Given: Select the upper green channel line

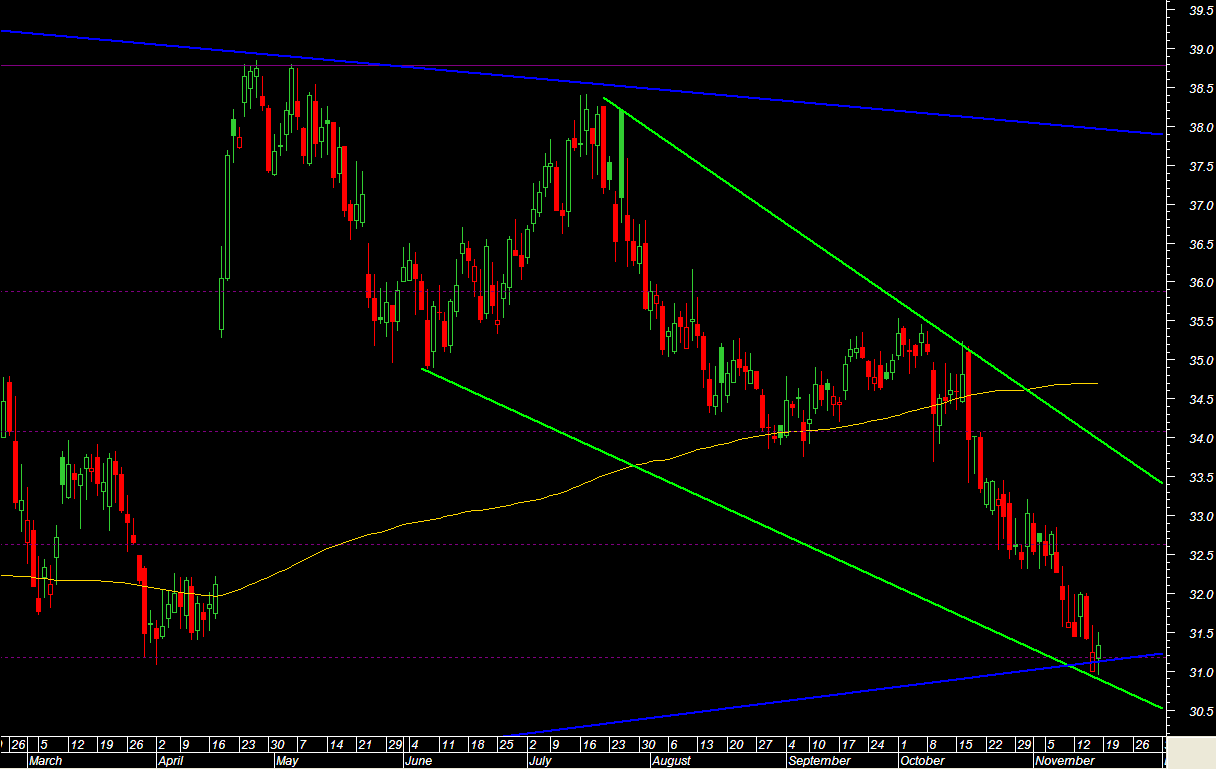Looking at the screenshot, I should pyautogui.click(x=884, y=291).
